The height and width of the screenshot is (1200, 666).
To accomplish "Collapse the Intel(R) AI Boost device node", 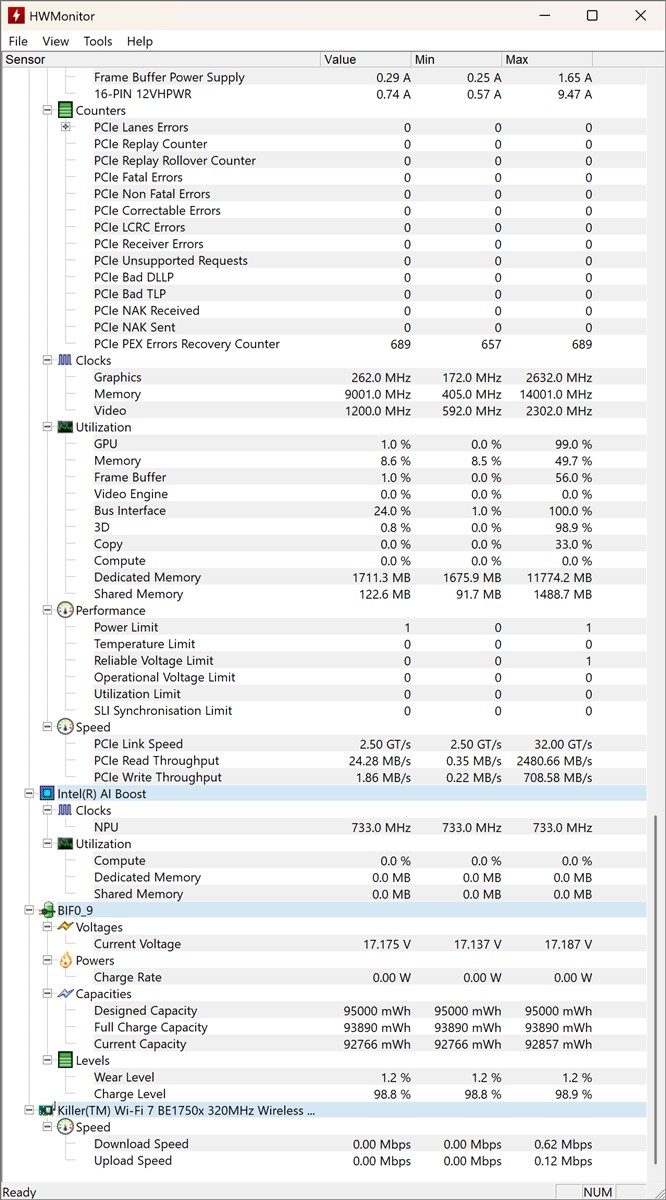I will (x=29, y=794).
